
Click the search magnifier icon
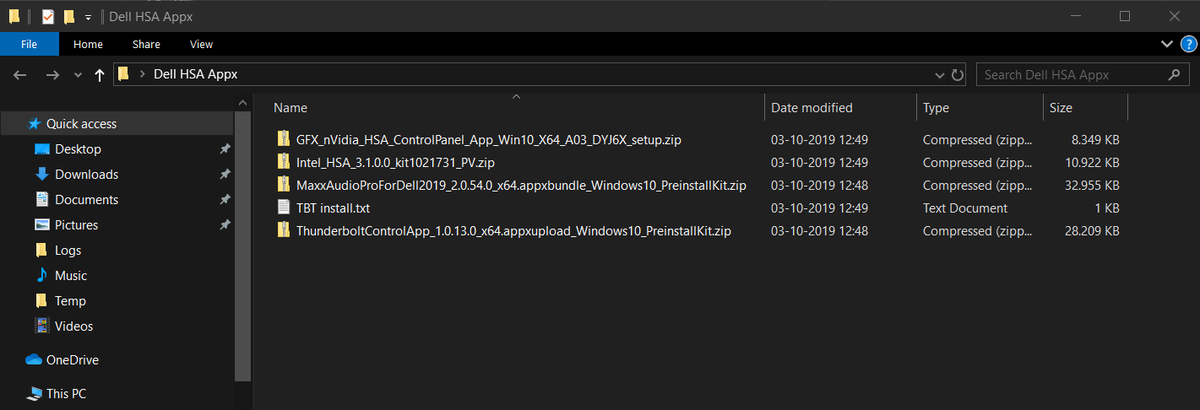(x=1173, y=75)
